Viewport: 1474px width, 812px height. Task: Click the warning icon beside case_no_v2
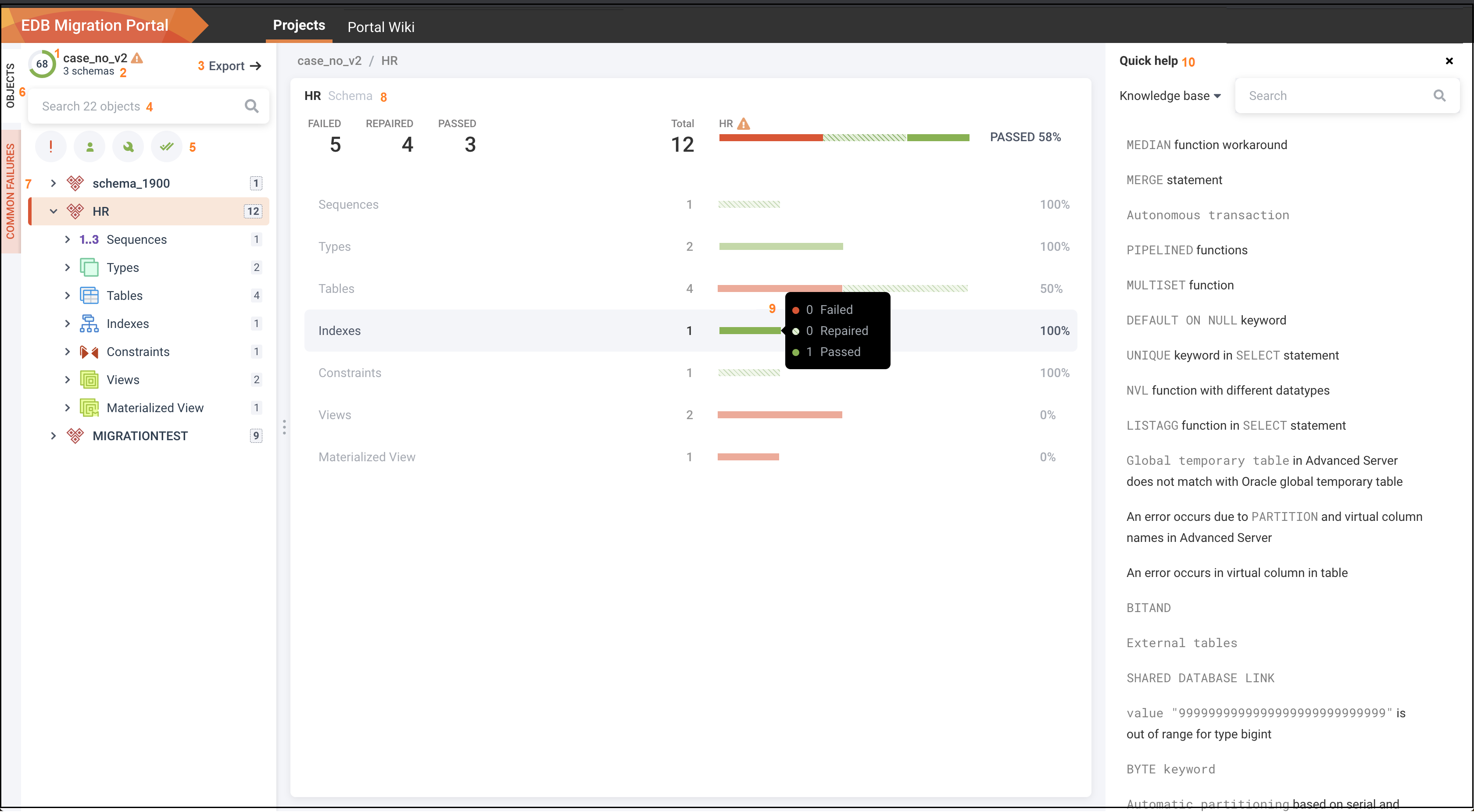137,58
